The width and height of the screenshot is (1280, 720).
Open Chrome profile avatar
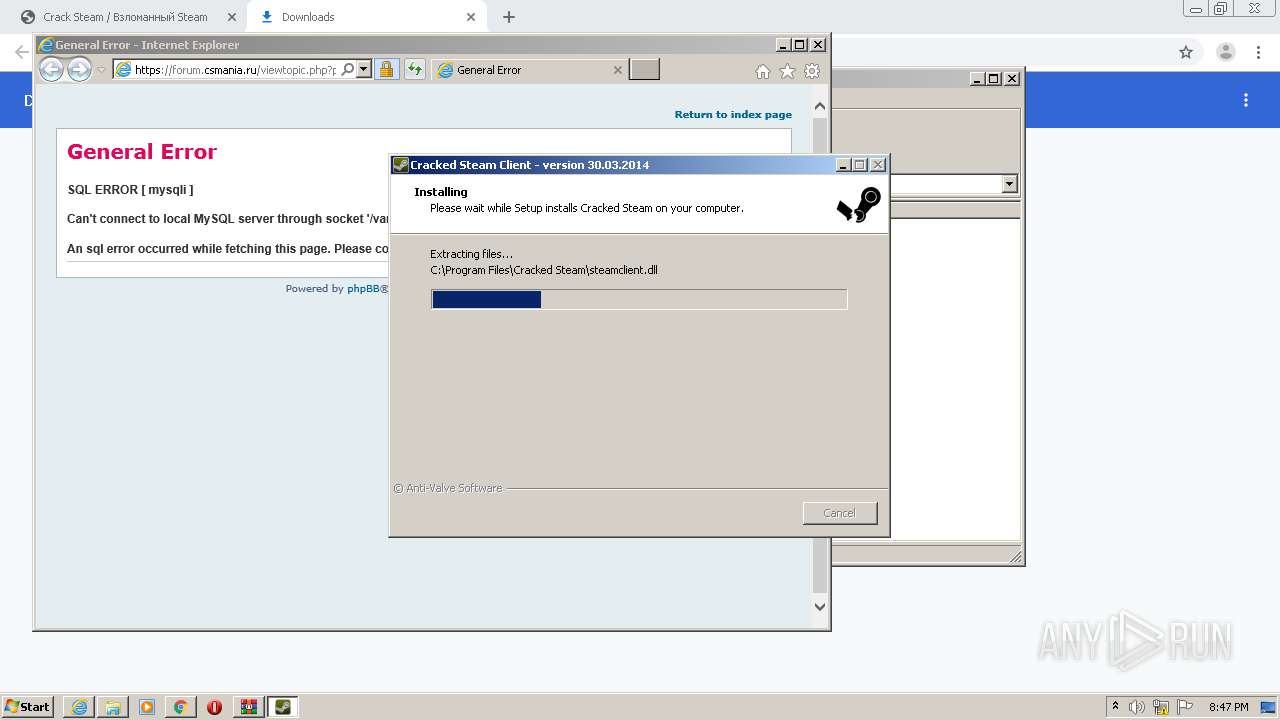click(1225, 52)
